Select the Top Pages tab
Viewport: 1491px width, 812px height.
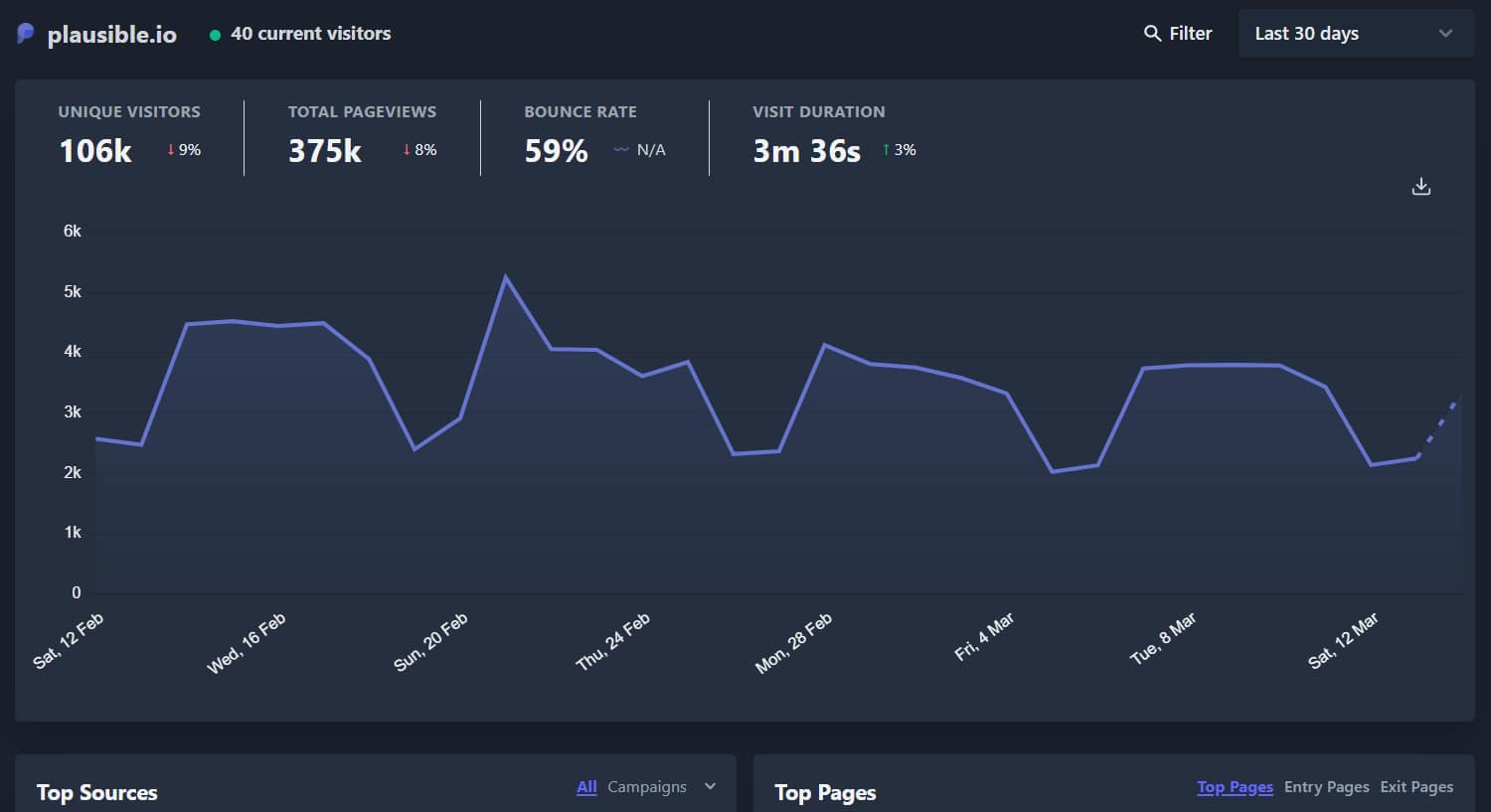tap(1235, 786)
